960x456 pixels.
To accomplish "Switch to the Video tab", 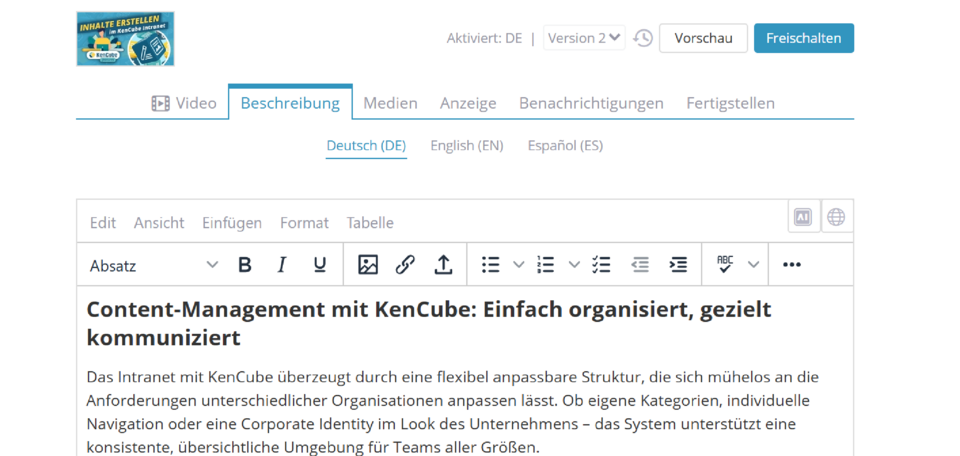I will (x=184, y=103).
